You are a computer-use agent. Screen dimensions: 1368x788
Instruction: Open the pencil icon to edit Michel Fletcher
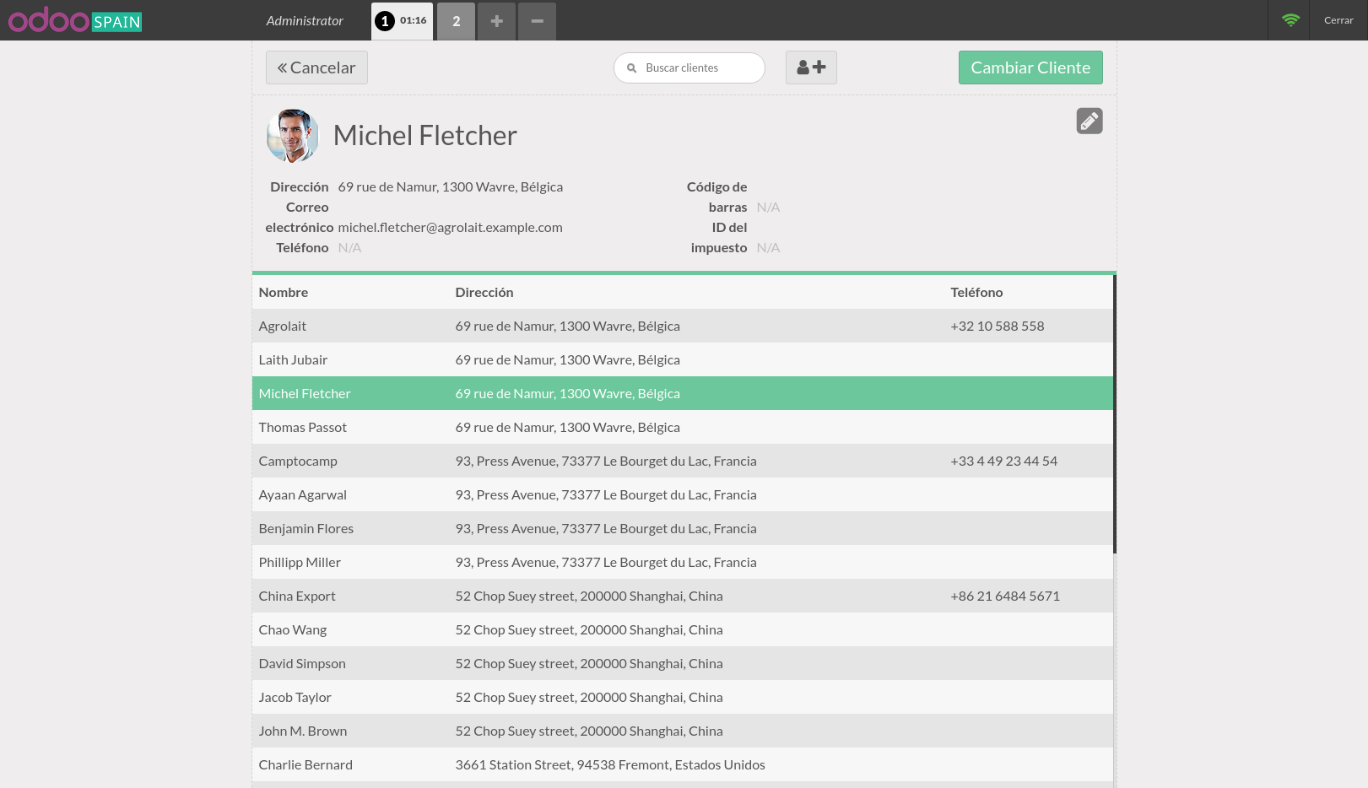(x=1089, y=120)
